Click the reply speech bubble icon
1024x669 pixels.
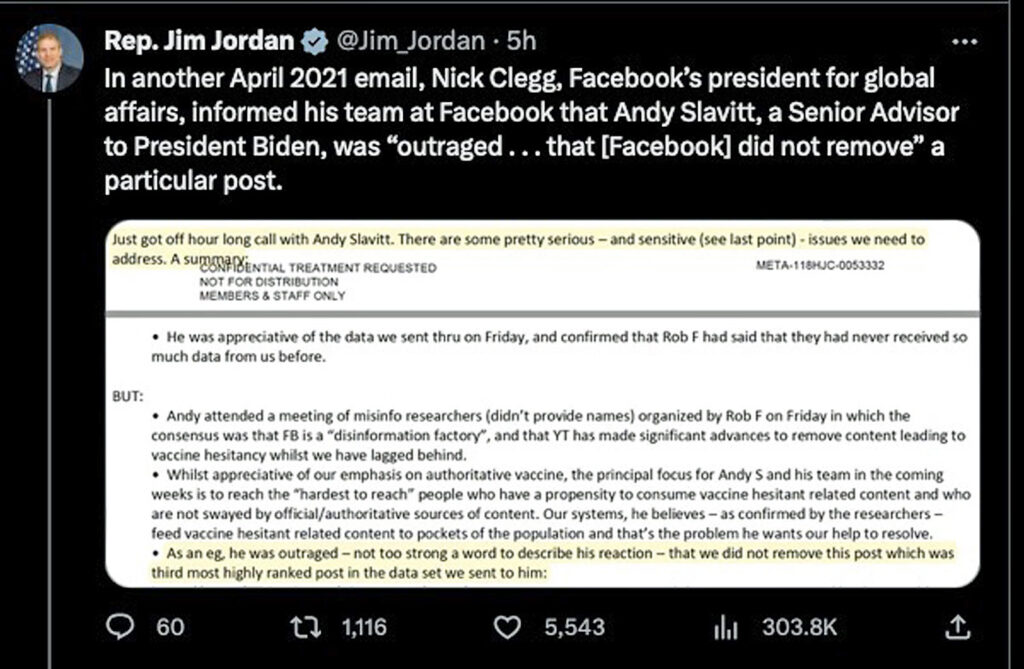120,627
